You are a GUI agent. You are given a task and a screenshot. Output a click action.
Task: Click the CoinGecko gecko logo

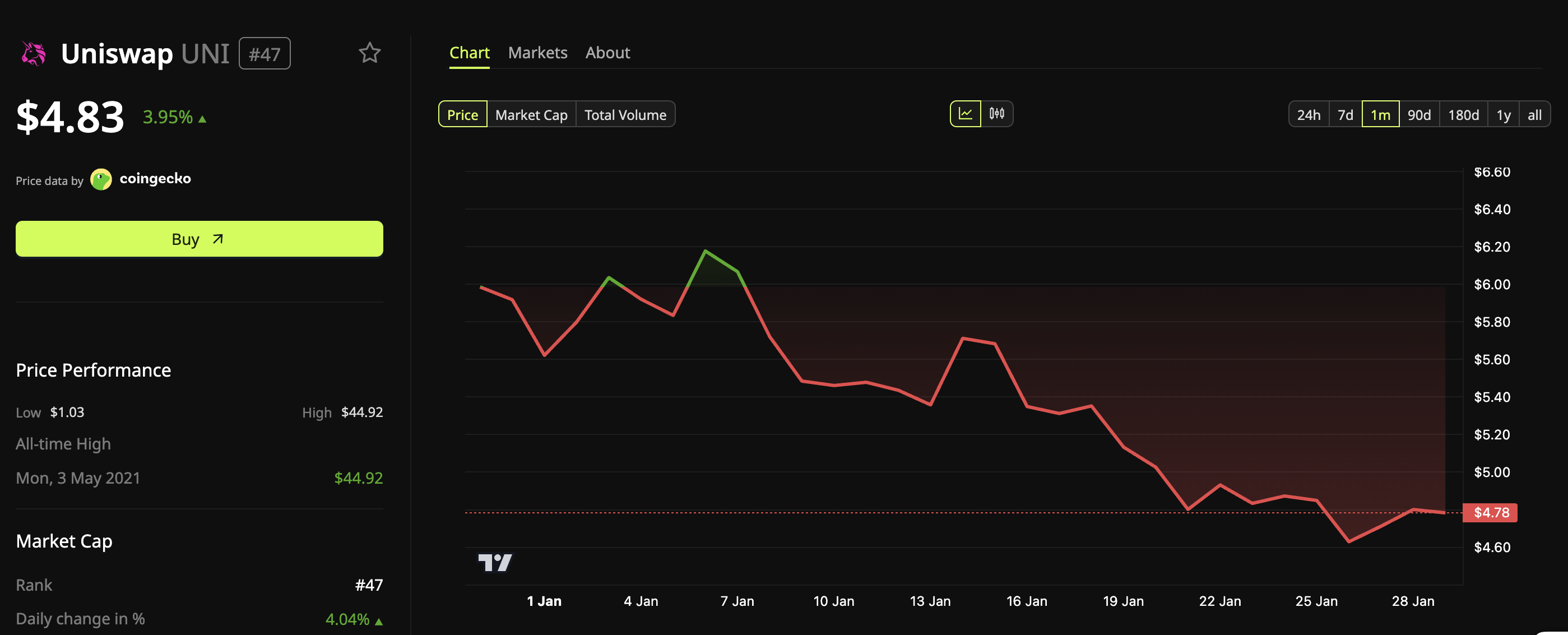click(101, 179)
